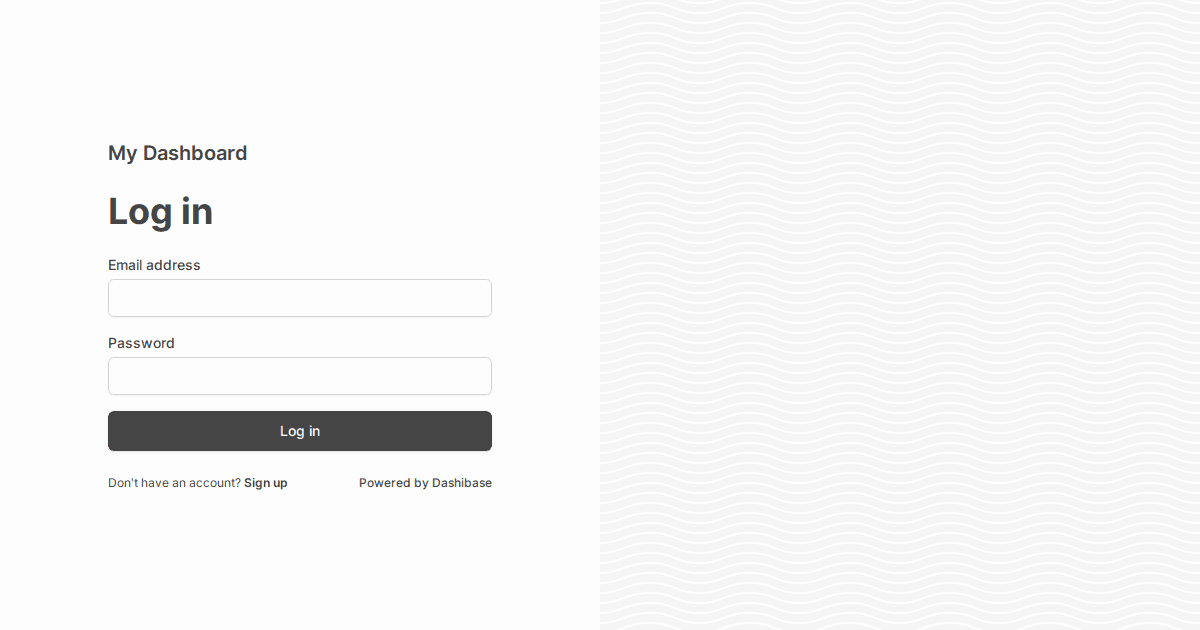This screenshot has width=1200, height=630.
Task: Click the "Don't have an account?" text
Action: point(174,483)
